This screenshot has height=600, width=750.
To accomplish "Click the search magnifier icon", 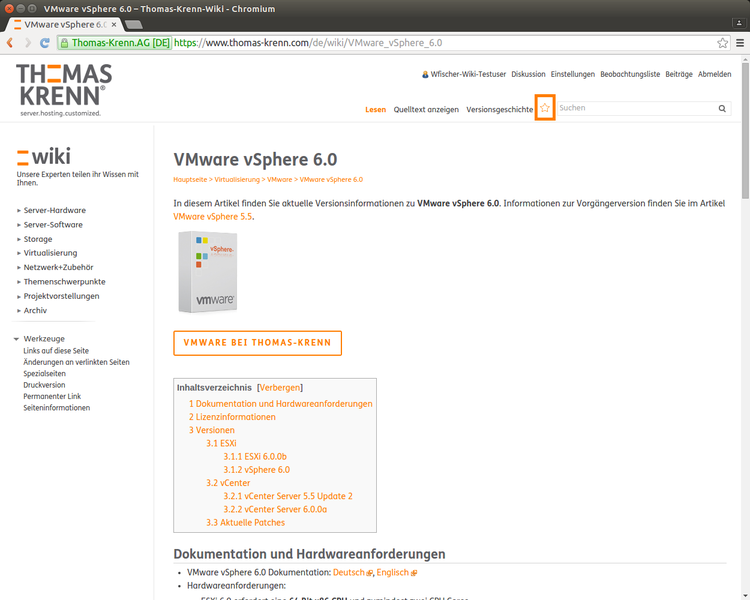I will click(x=722, y=108).
